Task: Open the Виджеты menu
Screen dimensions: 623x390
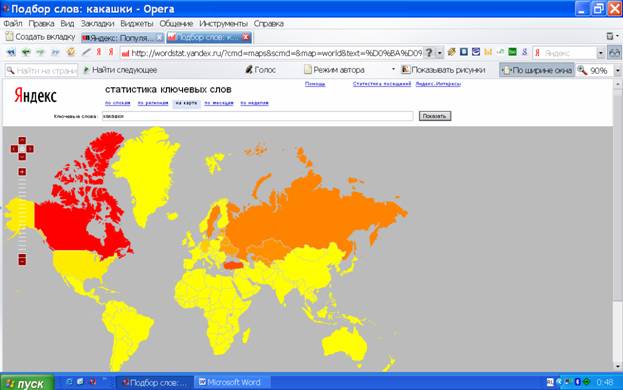Action: (137, 23)
